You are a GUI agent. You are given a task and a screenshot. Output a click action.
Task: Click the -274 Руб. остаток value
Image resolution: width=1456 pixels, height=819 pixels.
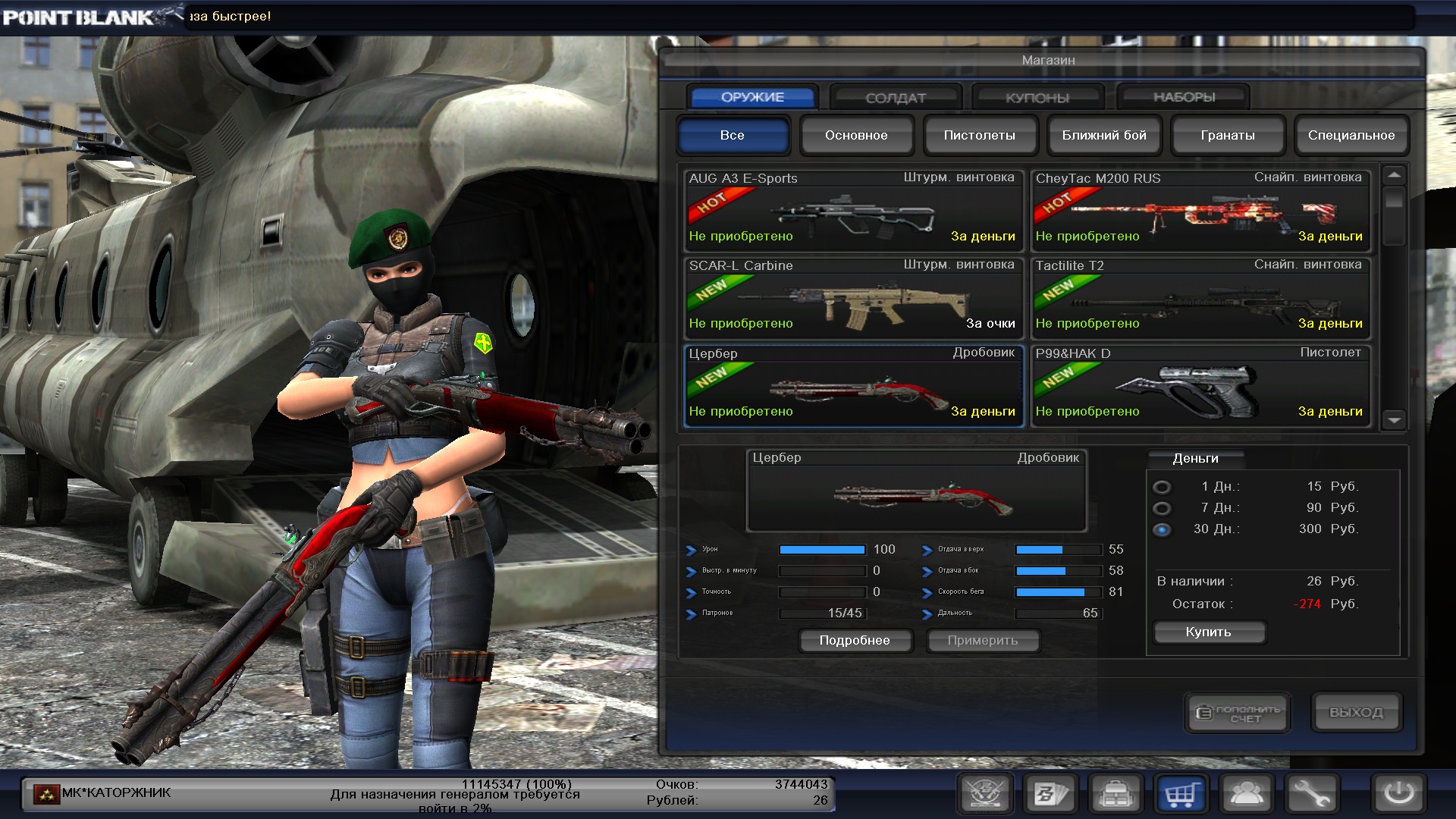(x=1326, y=604)
